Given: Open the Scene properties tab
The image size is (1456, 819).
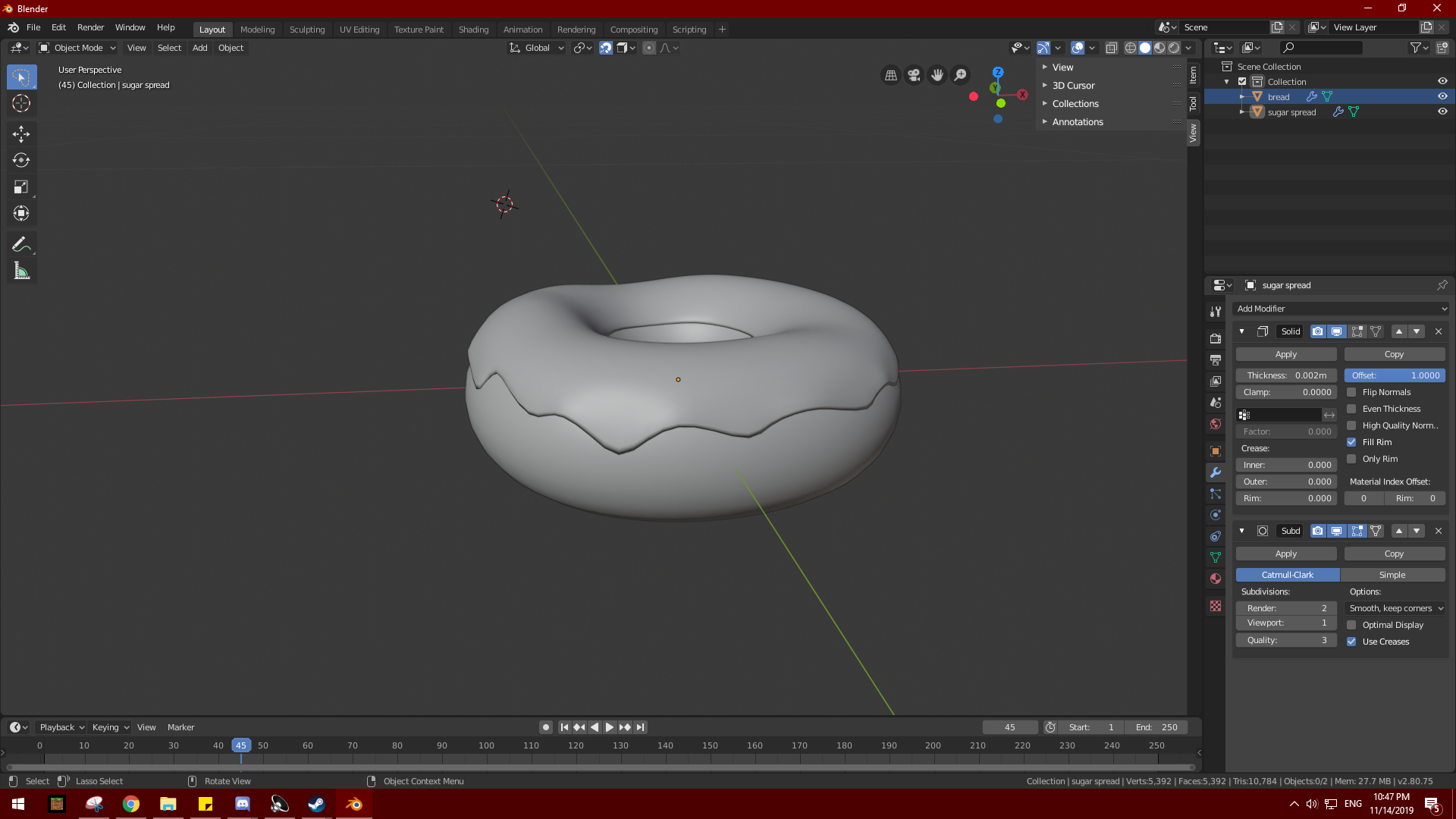Looking at the screenshot, I should click(x=1216, y=403).
